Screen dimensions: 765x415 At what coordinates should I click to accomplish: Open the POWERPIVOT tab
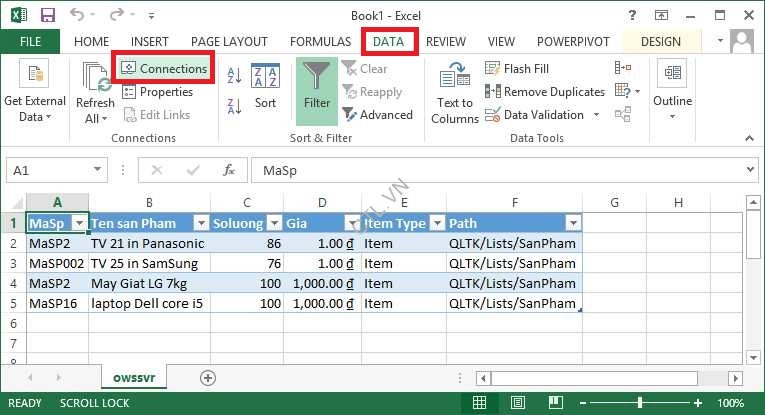(x=573, y=41)
